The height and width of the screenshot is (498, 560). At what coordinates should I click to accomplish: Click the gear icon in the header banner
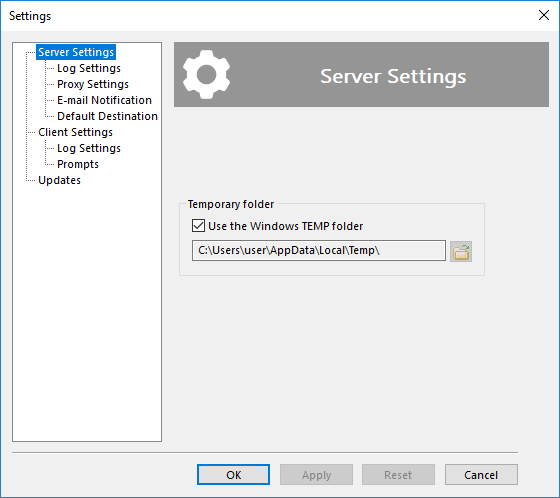[x=206, y=74]
